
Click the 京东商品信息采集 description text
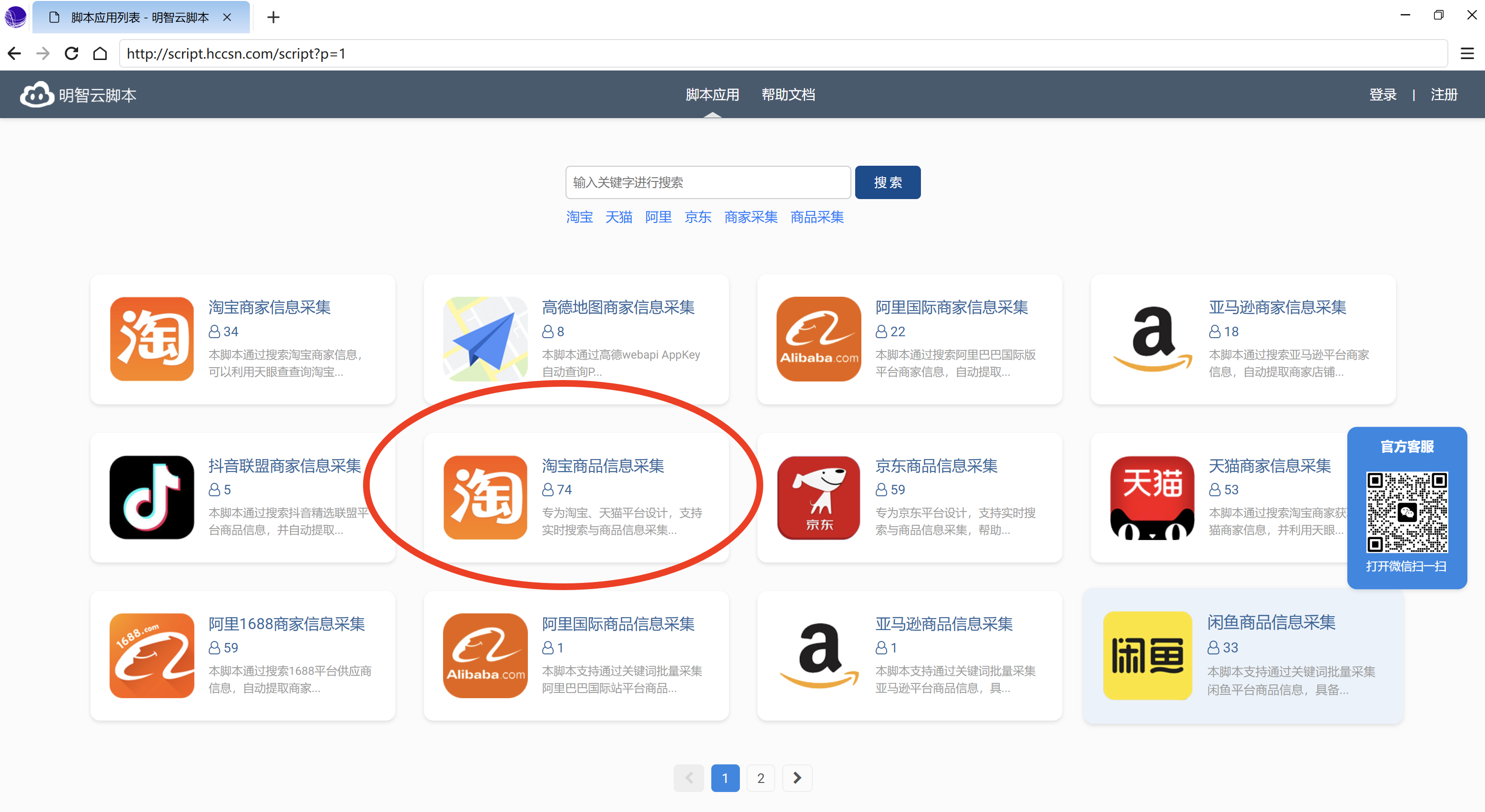click(955, 521)
